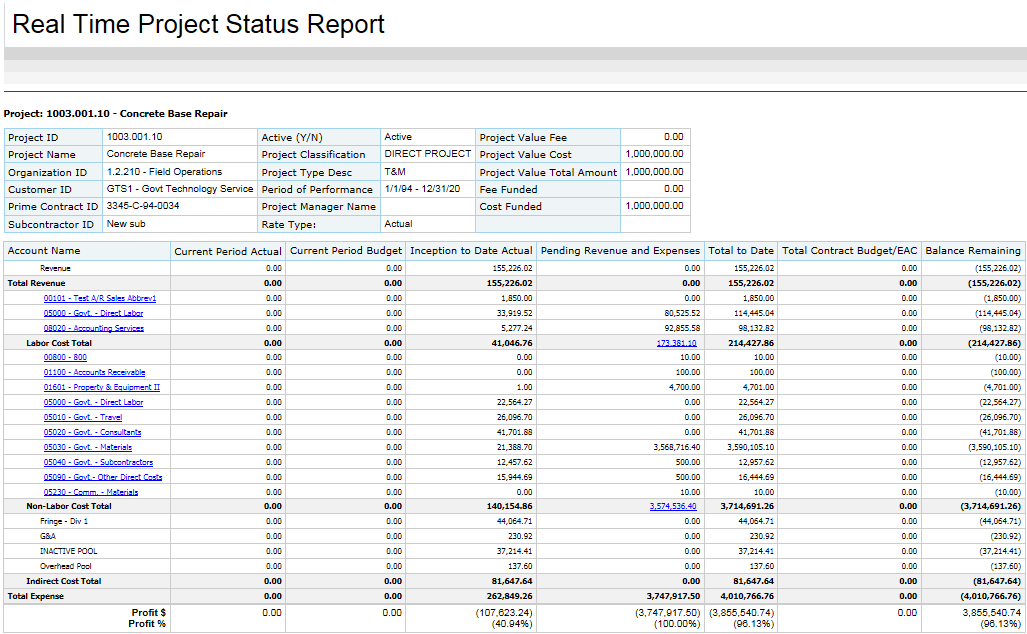
Task: Open the 00101 - Test A/R Sales Abbrev1 account
Action: (100, 298)
